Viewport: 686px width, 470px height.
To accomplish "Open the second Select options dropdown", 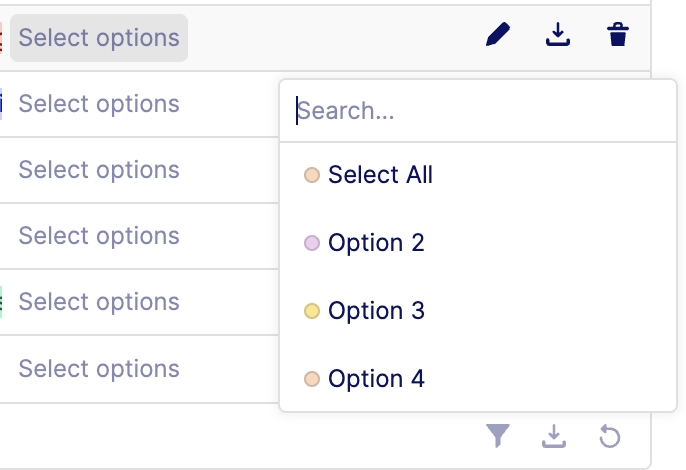I will pos(99,104).
